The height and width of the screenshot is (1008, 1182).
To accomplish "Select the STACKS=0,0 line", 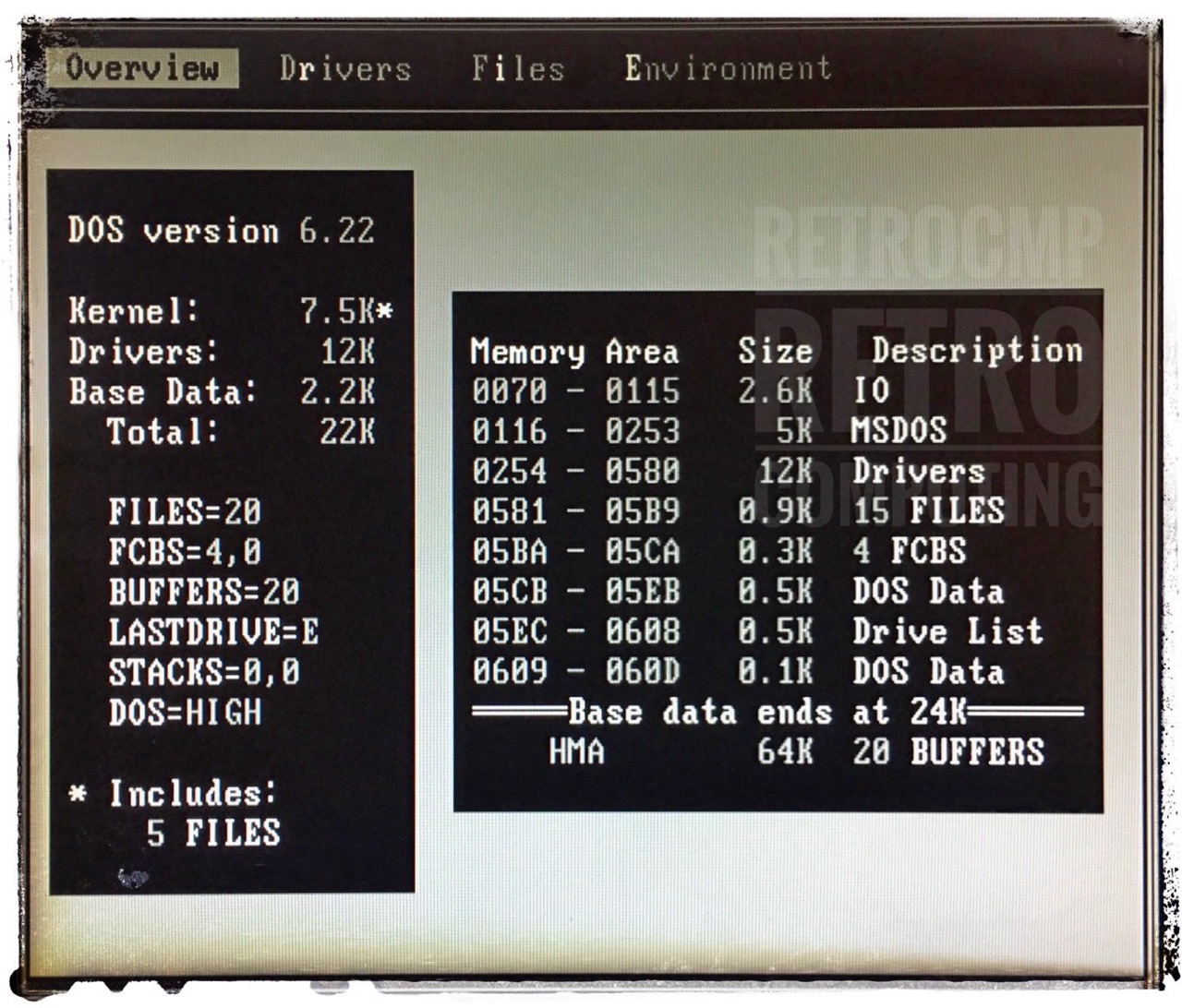I will coord(196,672).
